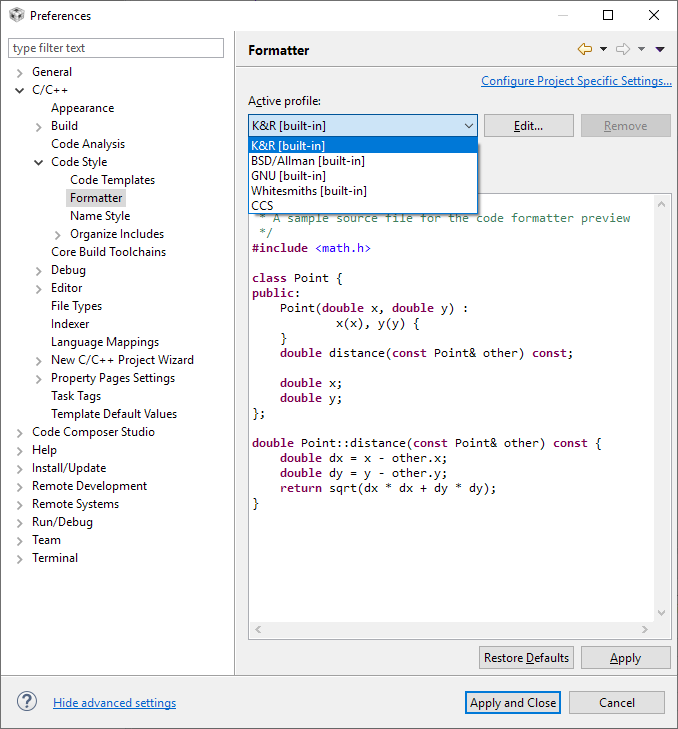Viewport: 678px width, 729px height.
Task: Click Apply and Close button
Action: click(x=513, y=702)
